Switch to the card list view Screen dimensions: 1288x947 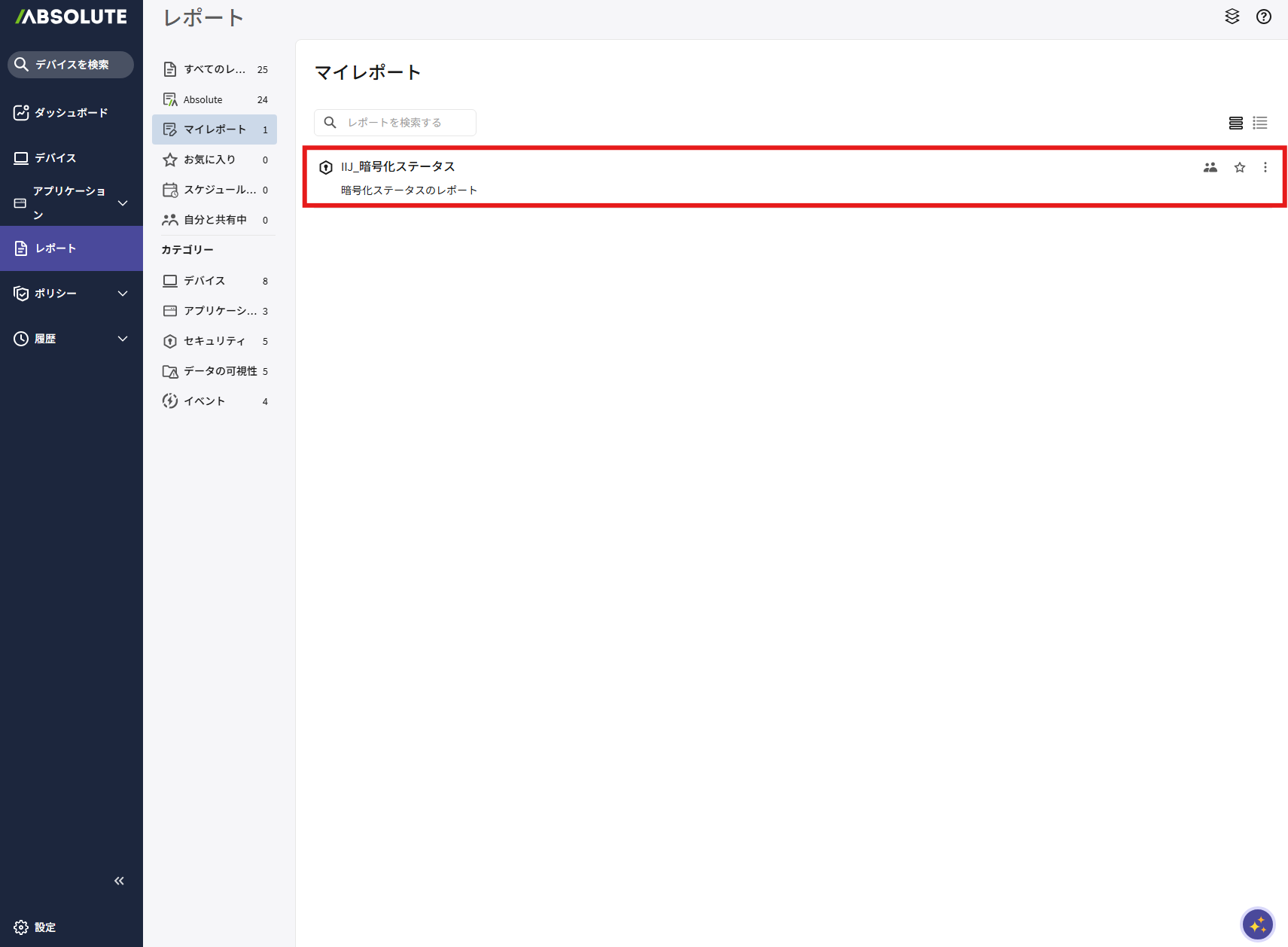tap(1235, 123)
